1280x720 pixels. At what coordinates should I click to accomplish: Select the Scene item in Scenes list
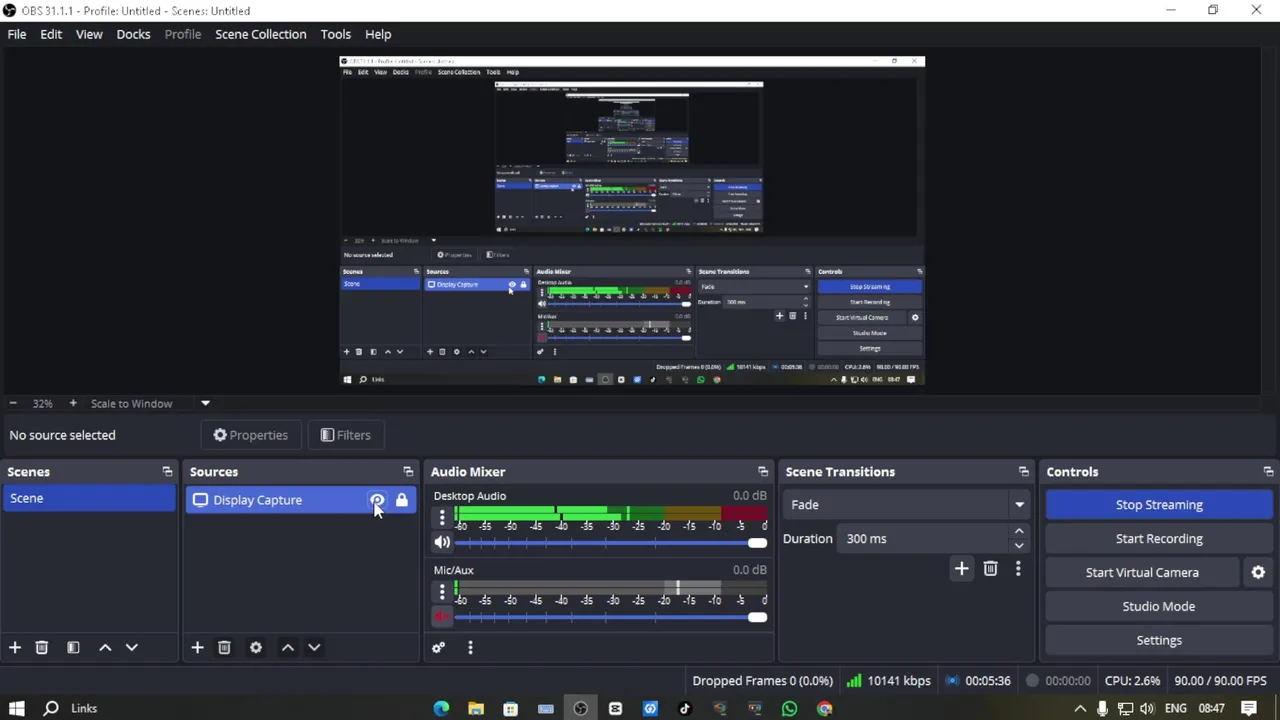click(89, 499)
